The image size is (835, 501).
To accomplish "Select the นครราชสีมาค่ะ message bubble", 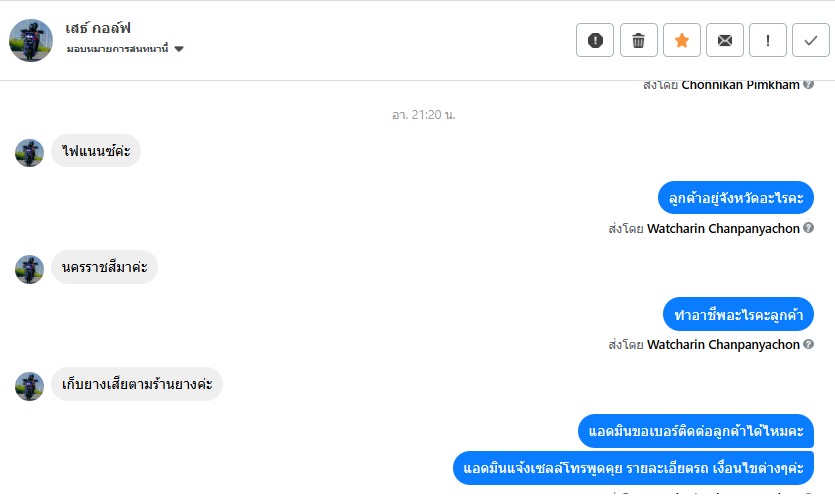I will click(x=104, y=267).
